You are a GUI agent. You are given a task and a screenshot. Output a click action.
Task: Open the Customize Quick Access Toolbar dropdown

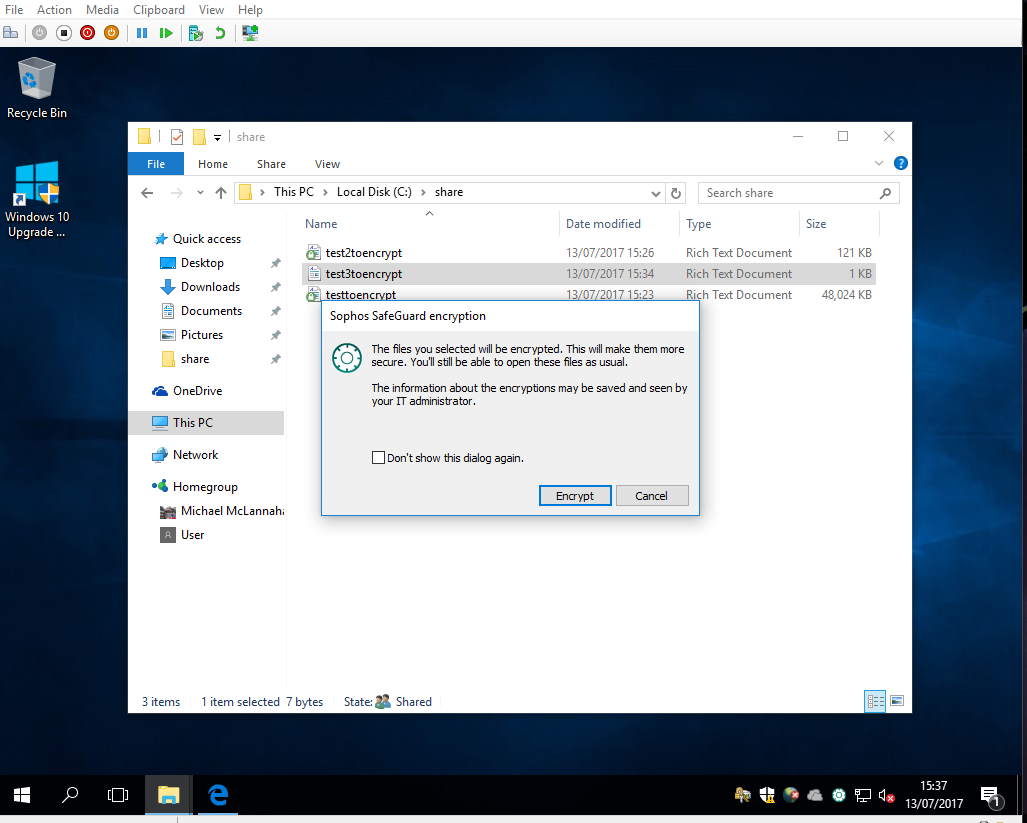pos(217,137)
